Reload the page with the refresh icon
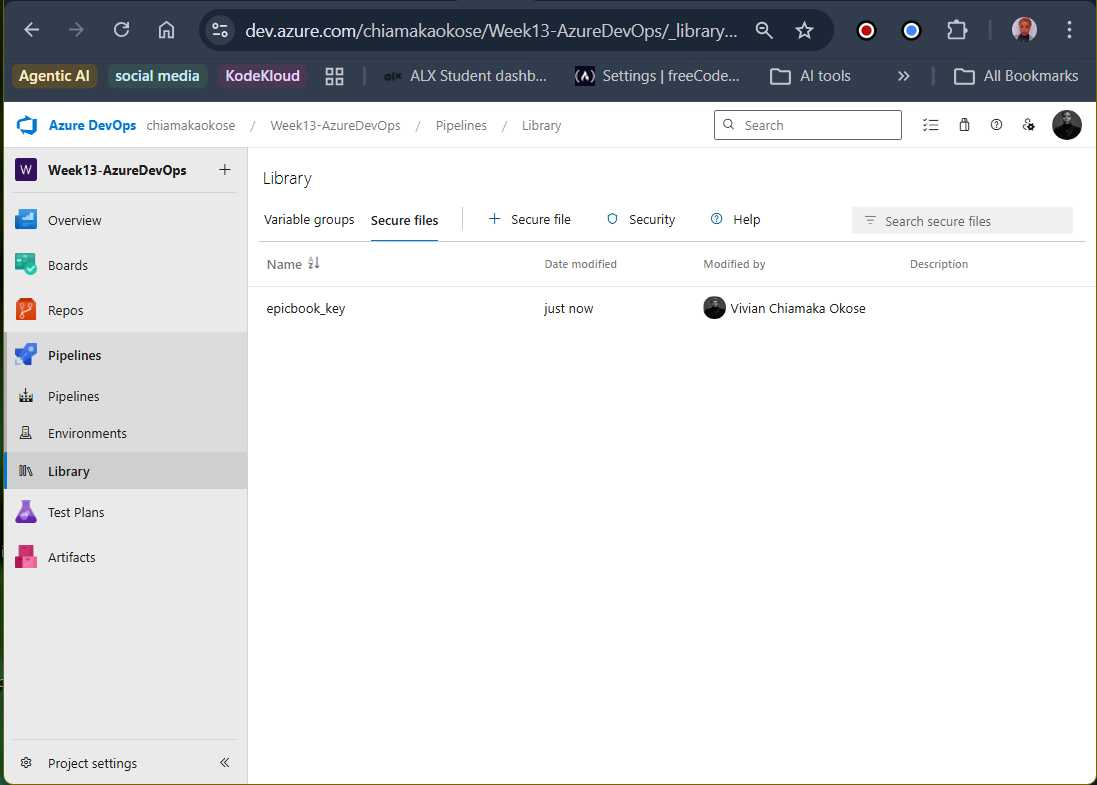The image size is (1097, 785). pyautogui.click(x=122, y=30)
